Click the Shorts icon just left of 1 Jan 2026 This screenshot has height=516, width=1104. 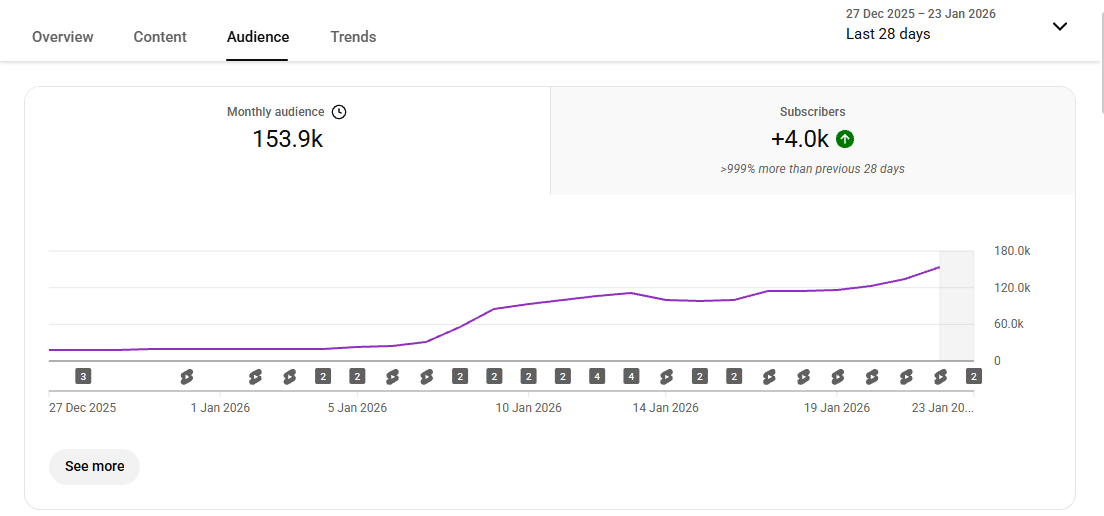[186, 377]
